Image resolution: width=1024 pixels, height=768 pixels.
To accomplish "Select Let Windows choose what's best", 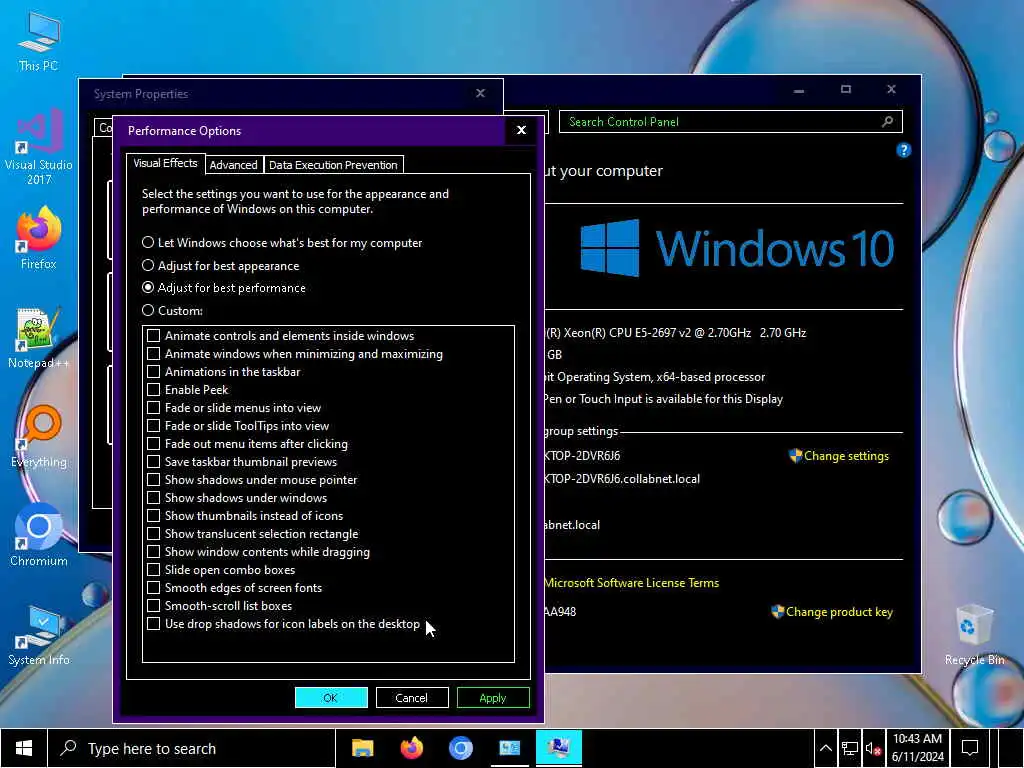I will pyautogui.click(x=281, y=243).
